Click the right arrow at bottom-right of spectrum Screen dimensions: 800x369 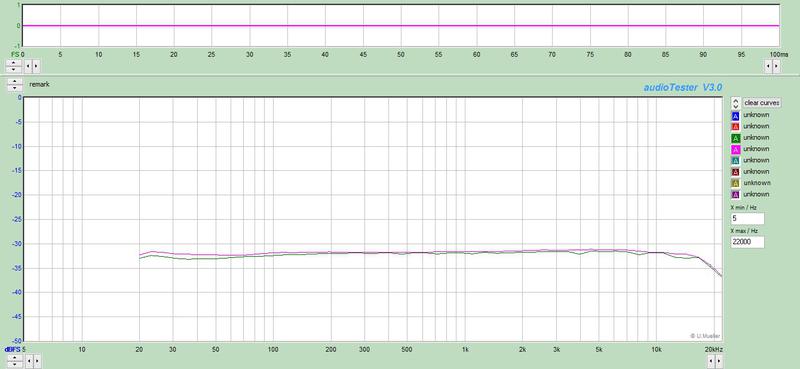coord(719,361)
